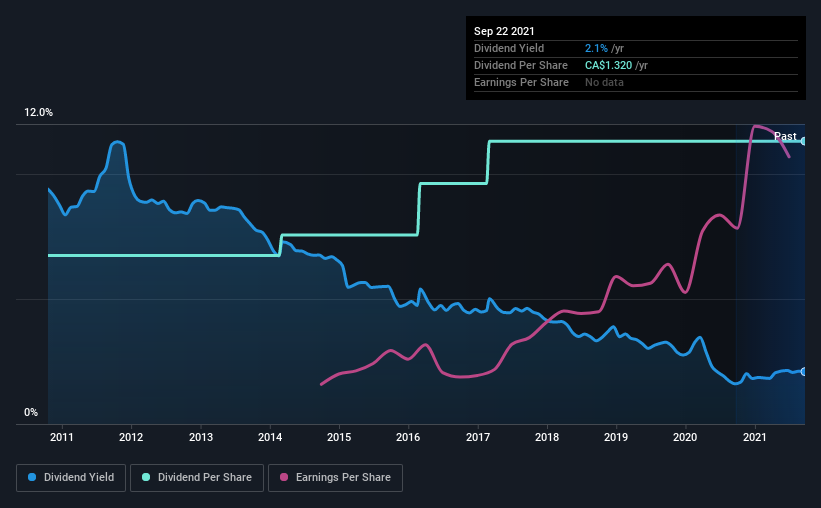Viewport: 821px width, 508px height.
Task: Click the 2.1% dividend yield value
Action: coord(596,48)
